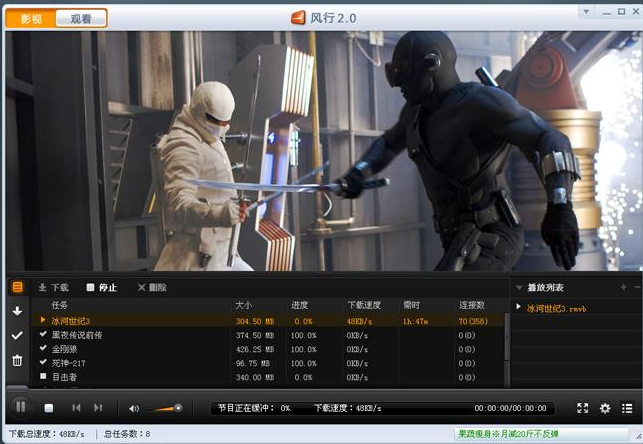Skip to the next track

[x=98, y=408]
